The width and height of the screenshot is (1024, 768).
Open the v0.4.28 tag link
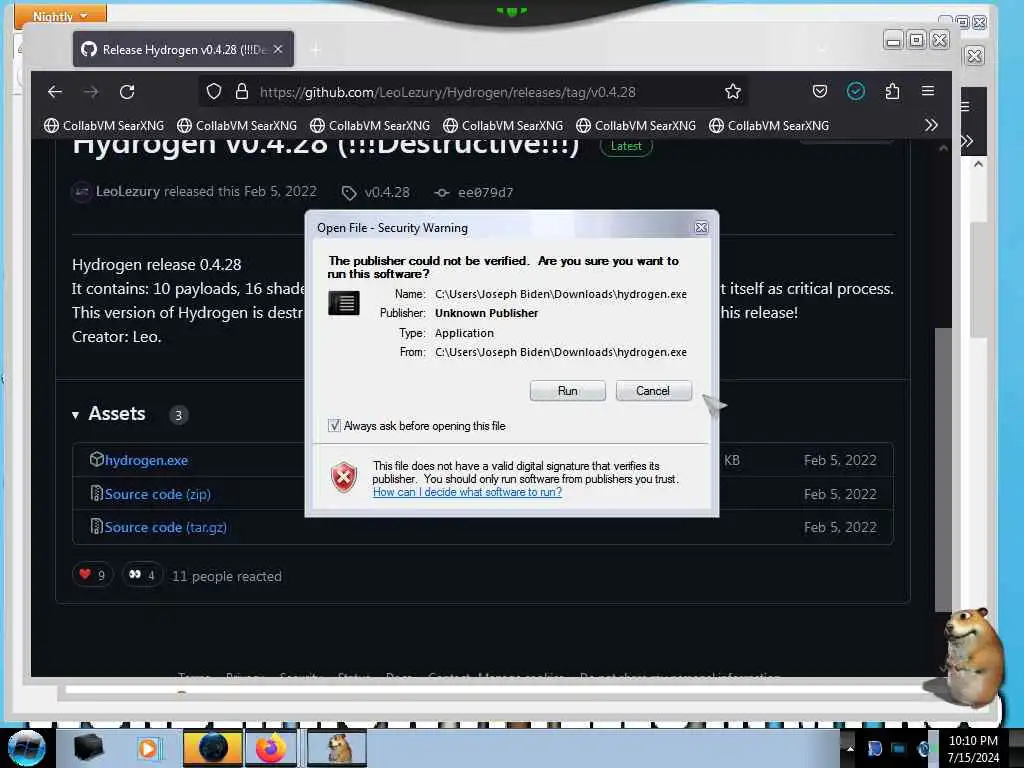click(x=376, y=193)
